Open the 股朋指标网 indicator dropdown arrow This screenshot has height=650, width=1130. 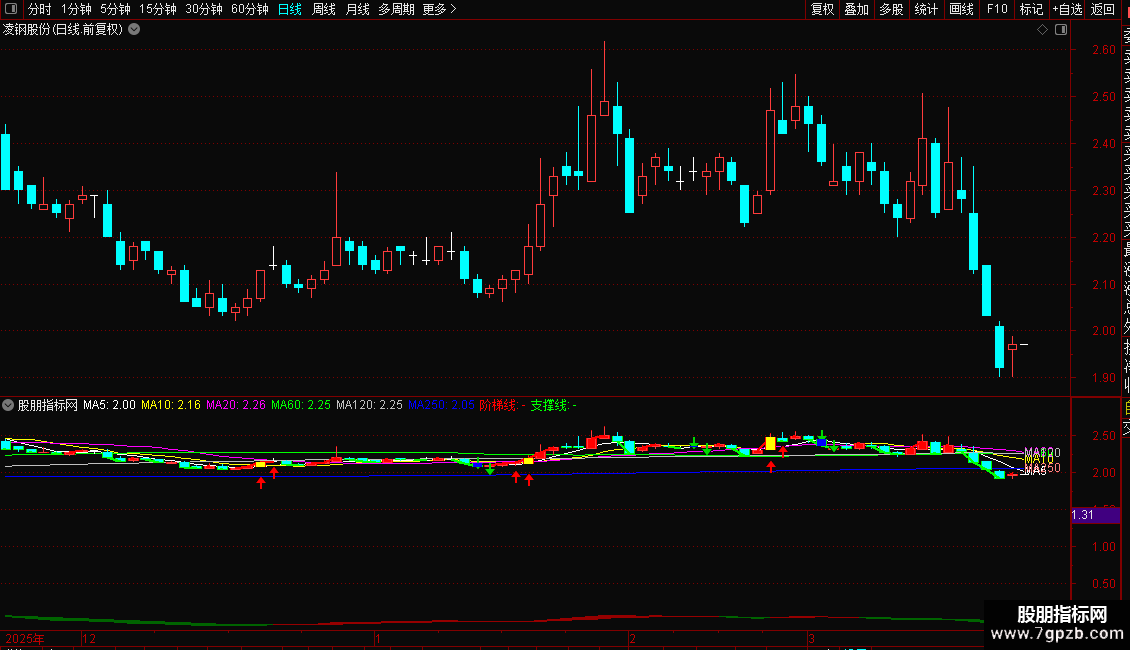pyautogui.click(x=8, y=405)
